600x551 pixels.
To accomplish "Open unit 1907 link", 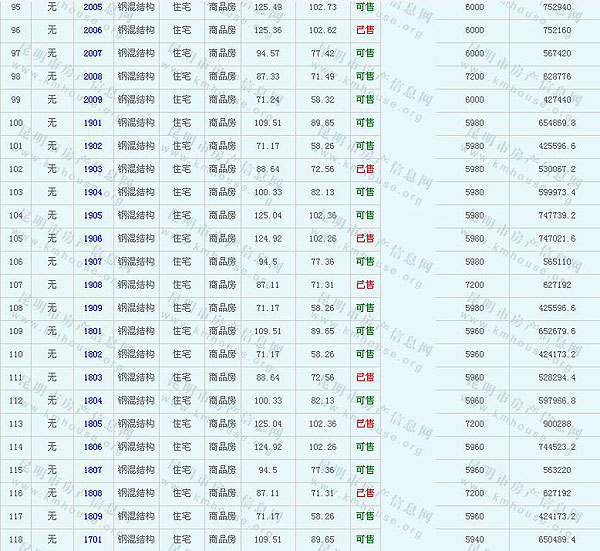I will (x=92, y=262).
